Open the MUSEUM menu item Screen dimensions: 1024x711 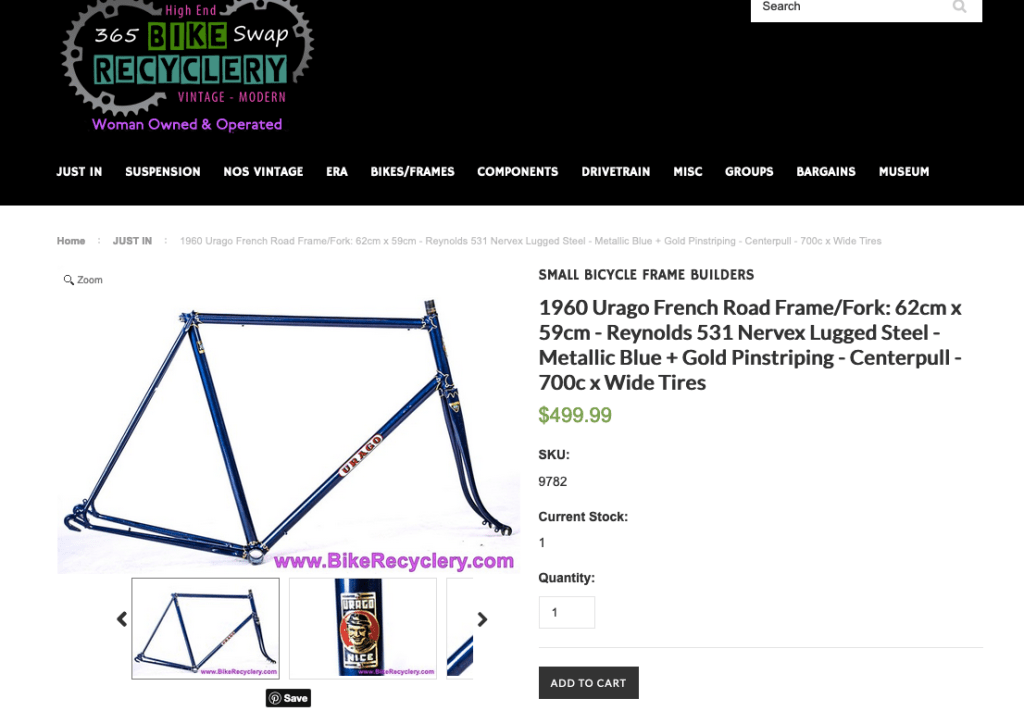click(904, 172)
